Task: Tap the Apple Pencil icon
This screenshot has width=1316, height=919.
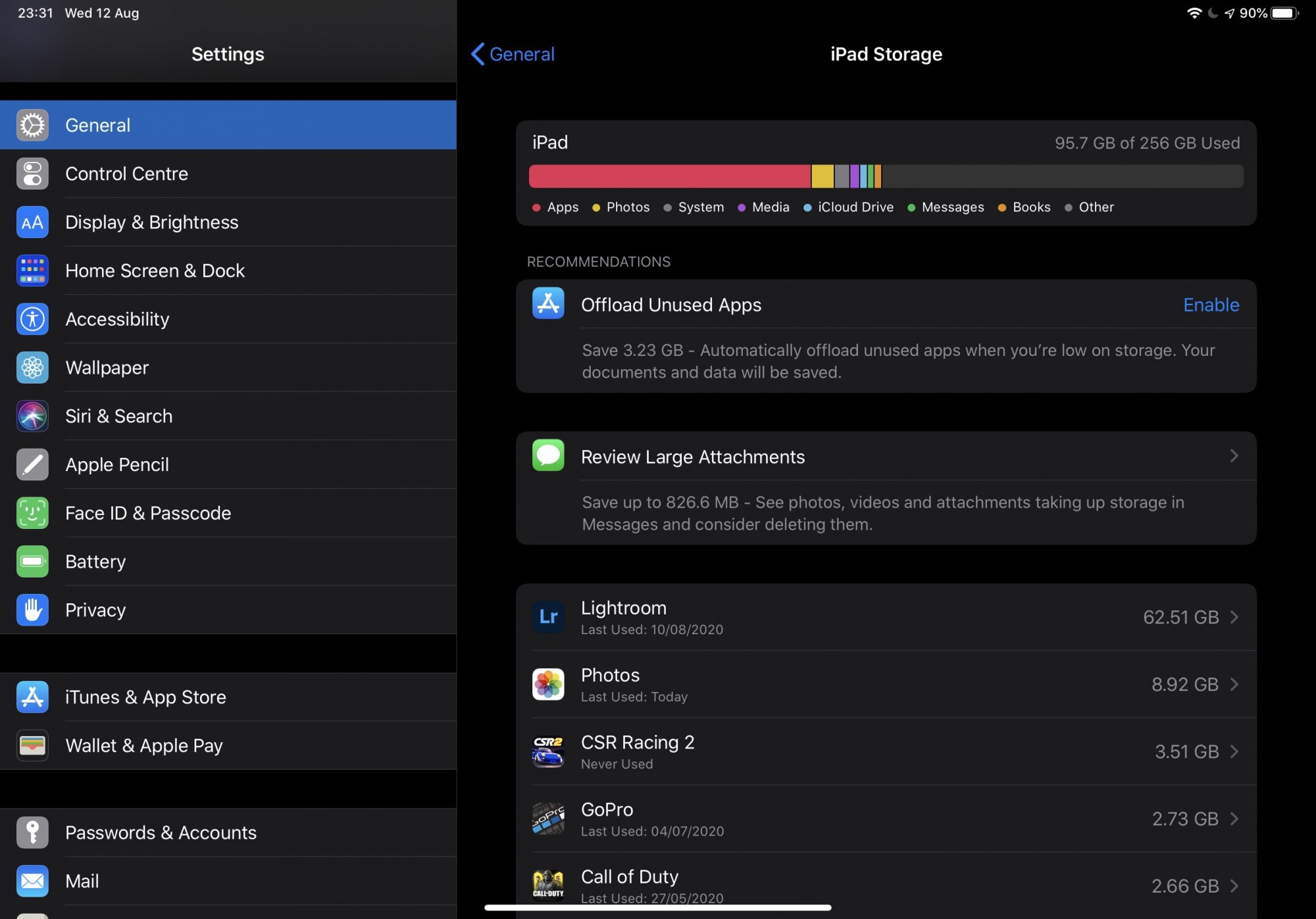Action: tap(32, 464)
